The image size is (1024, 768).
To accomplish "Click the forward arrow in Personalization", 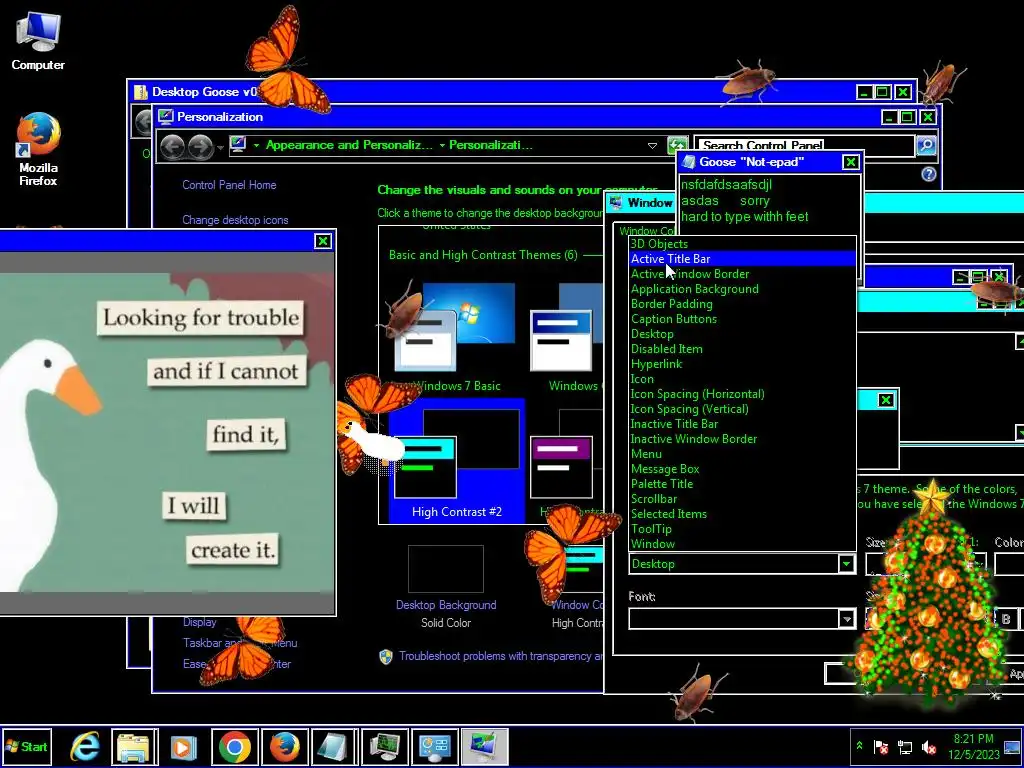I will [200, 146].
